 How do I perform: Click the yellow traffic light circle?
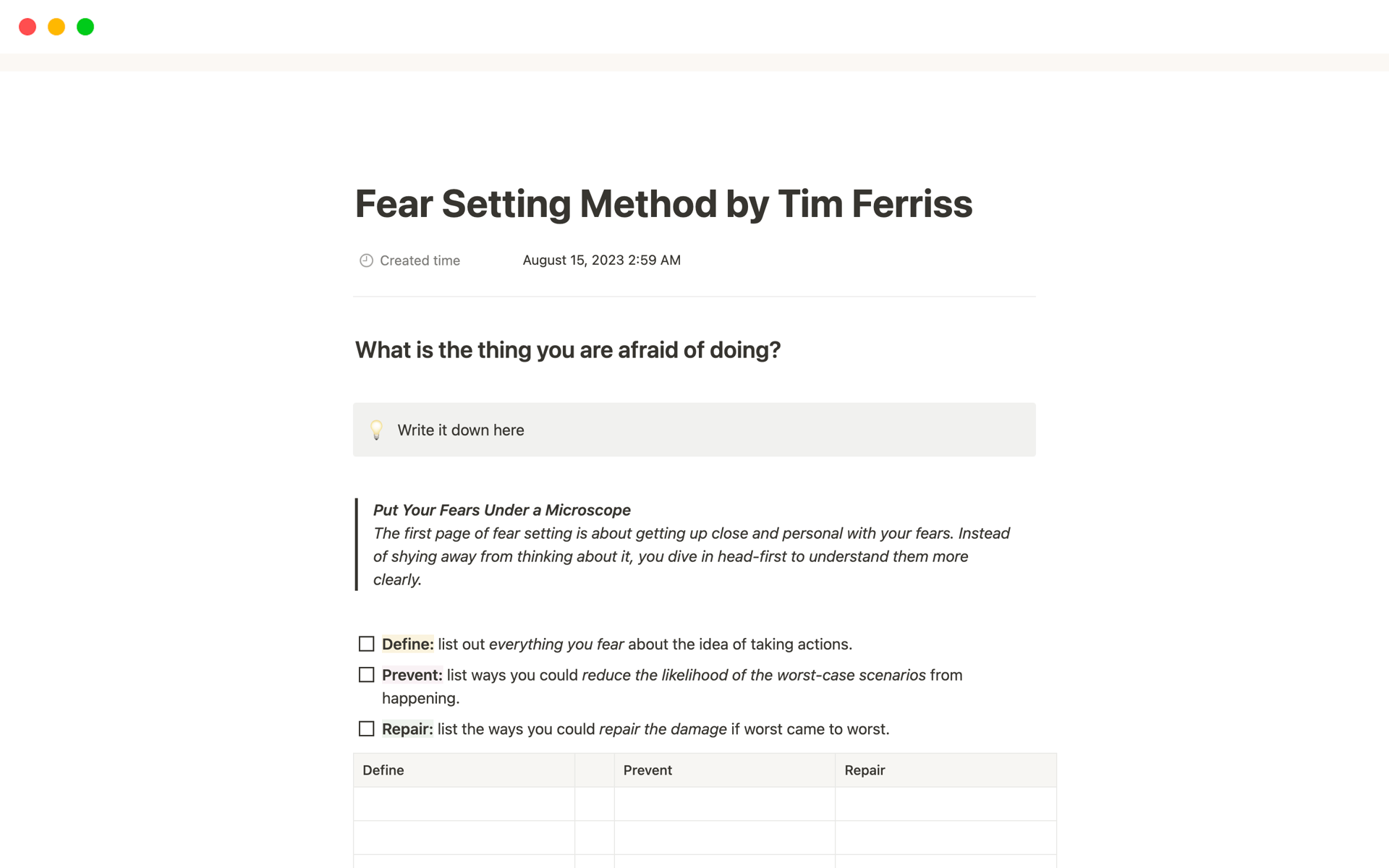point(56,27)
